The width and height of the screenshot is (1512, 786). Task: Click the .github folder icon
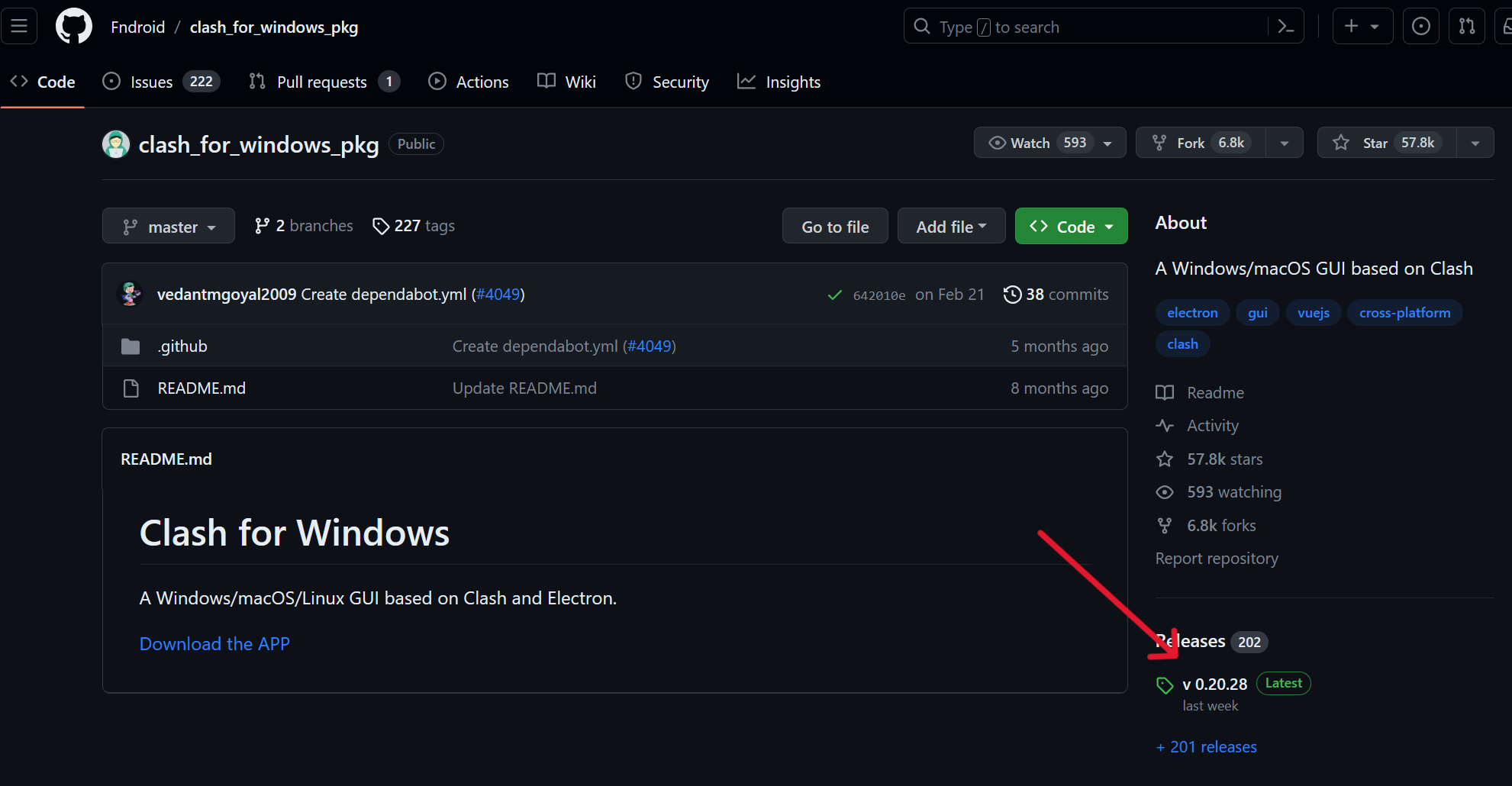coord(131,346)
